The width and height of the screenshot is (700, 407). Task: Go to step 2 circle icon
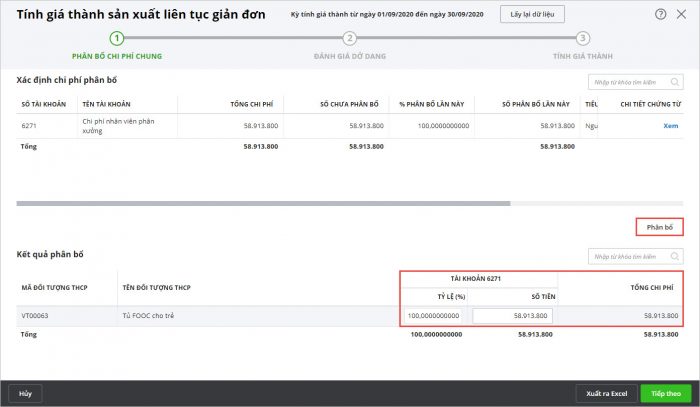[x=350, y=38]
